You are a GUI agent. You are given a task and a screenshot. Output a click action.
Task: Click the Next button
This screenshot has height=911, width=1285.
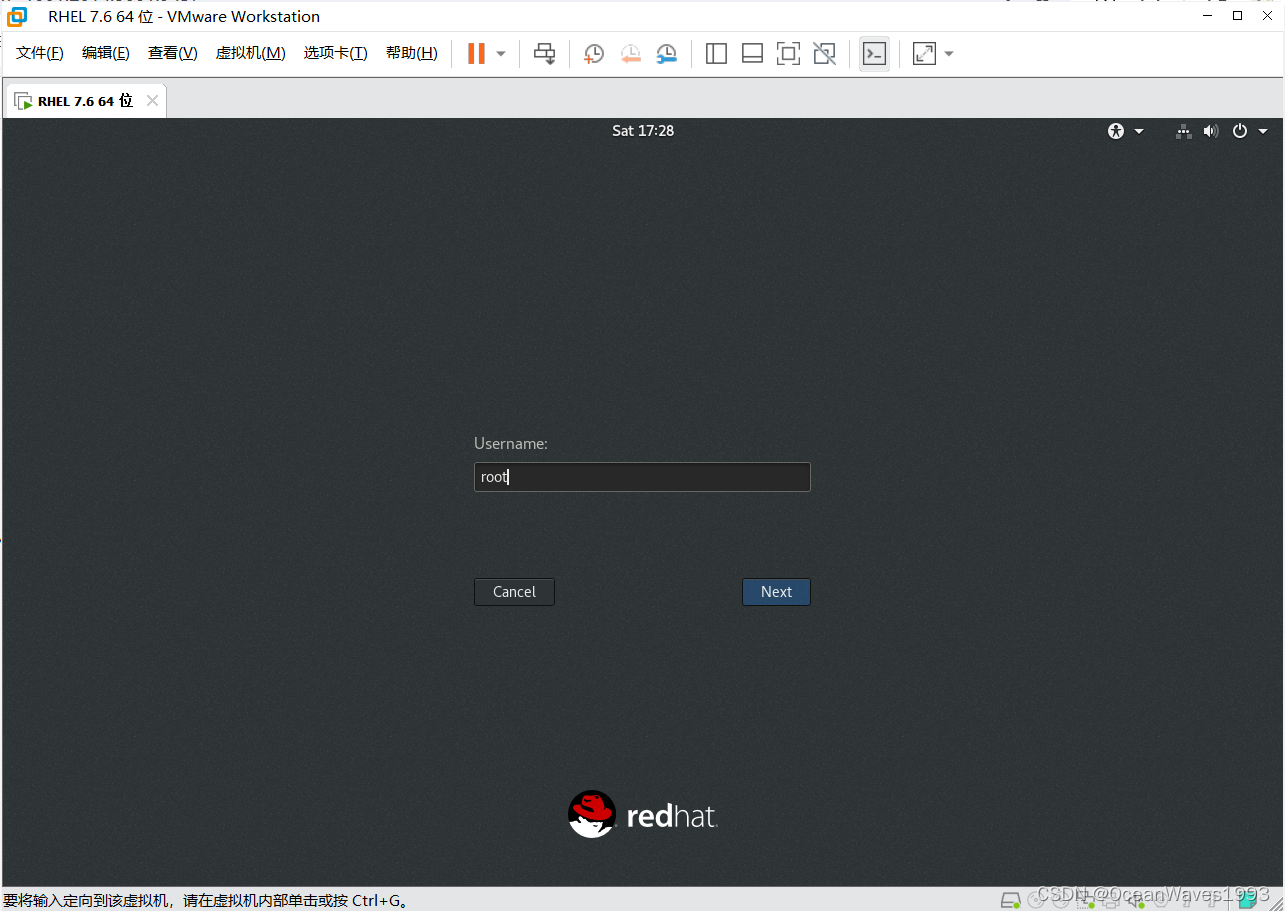tap(776, 592)
